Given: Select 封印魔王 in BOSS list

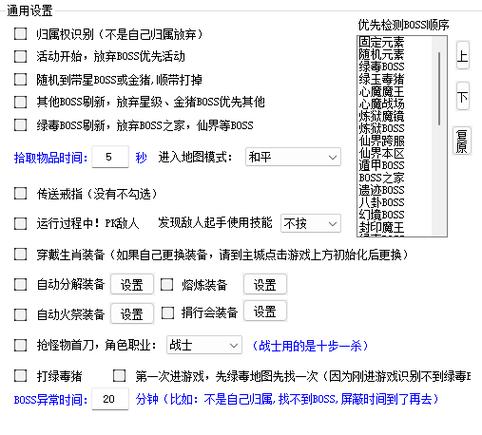Looking at the screenshot, I should coord(381,227).
